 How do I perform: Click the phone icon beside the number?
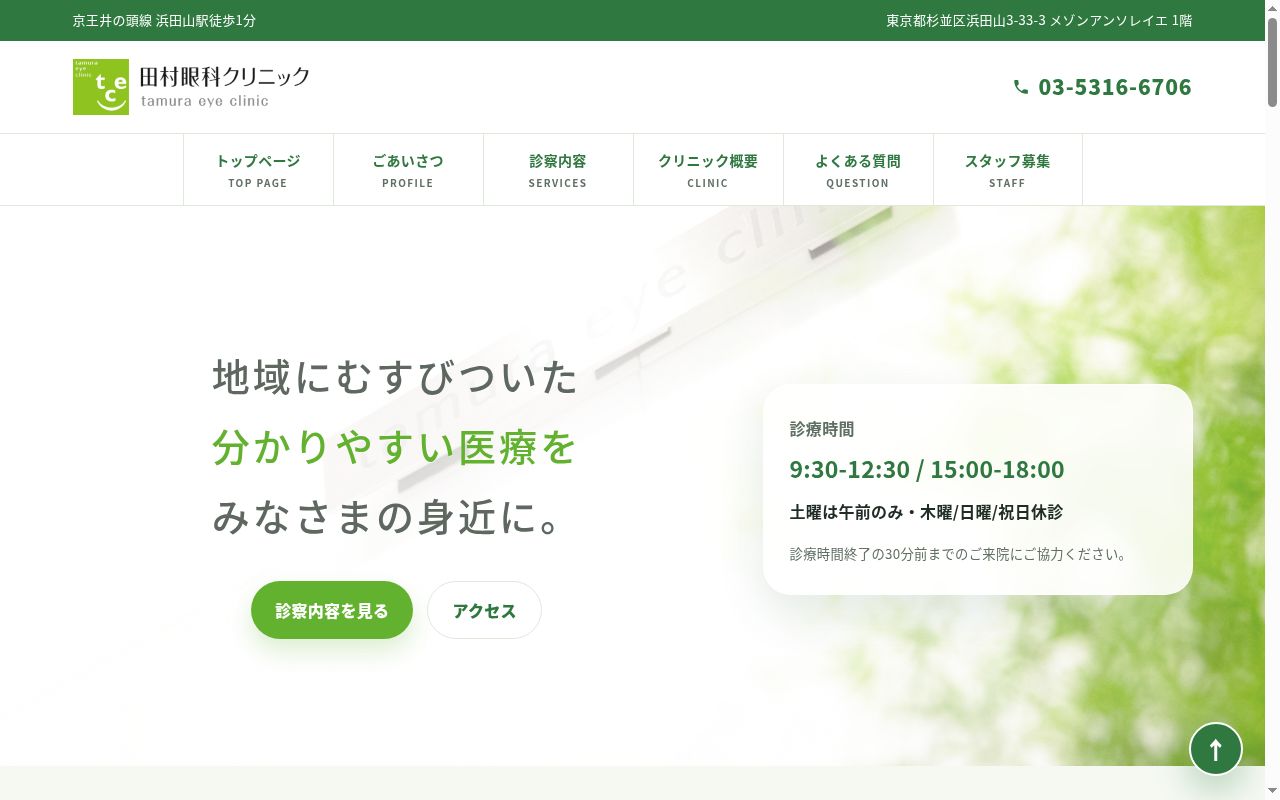coord(1021,87)
